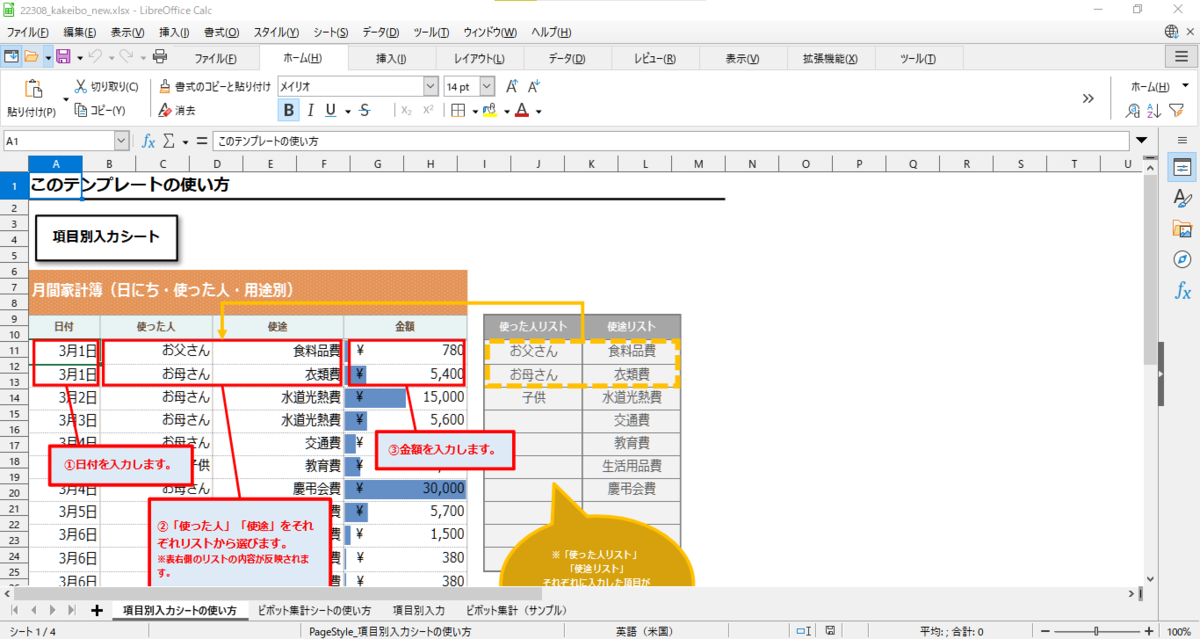1200x639 pixels.
Task: Open the 書式(O) menu
Action: 220,33
